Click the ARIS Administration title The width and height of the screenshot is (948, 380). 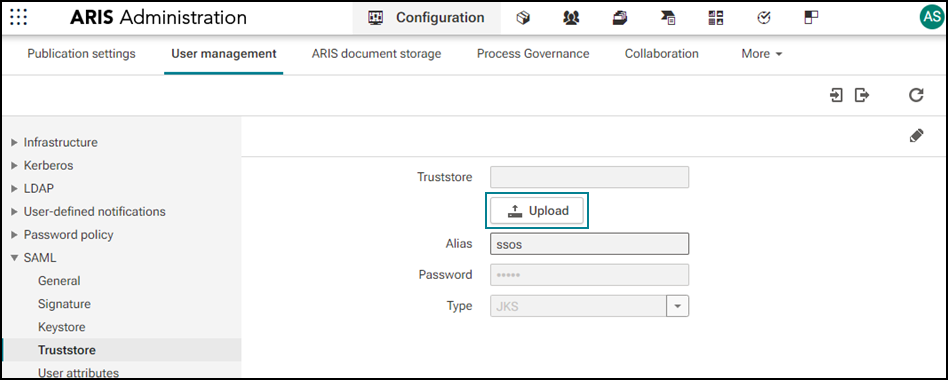pos(158,18)
